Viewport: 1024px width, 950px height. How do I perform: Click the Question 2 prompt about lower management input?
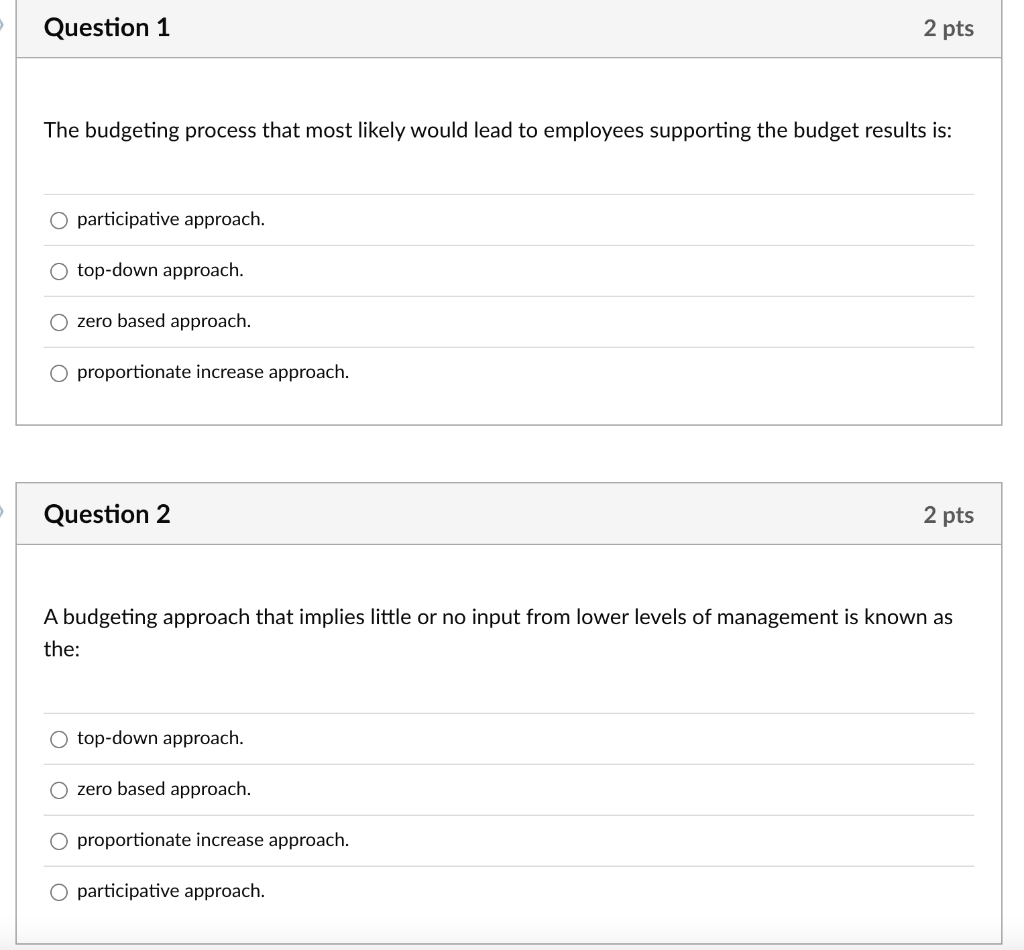pyautogui.click(x=498, y=617)
